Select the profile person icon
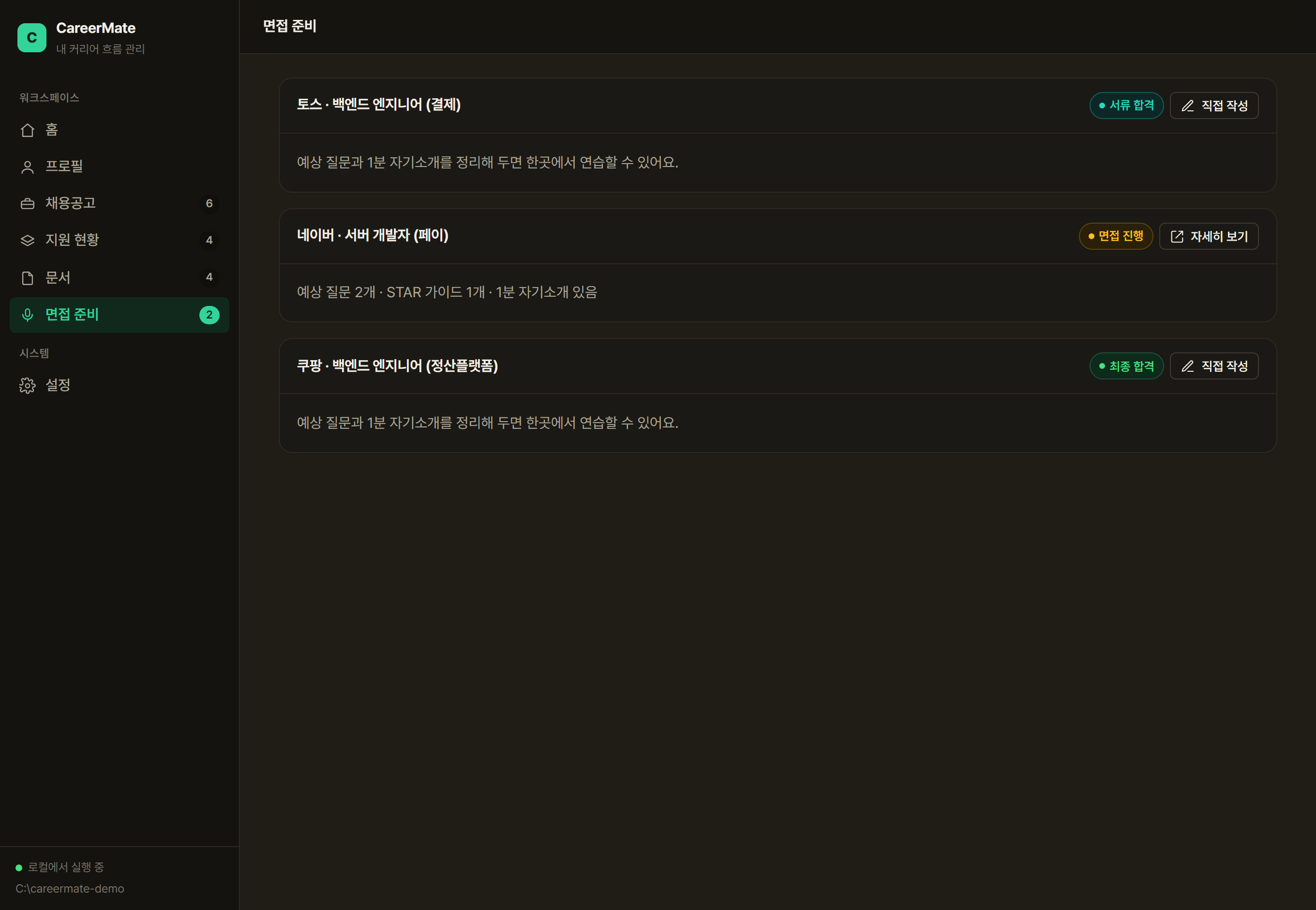This screenshot has height=910, width=1316. tap(28, 167)
